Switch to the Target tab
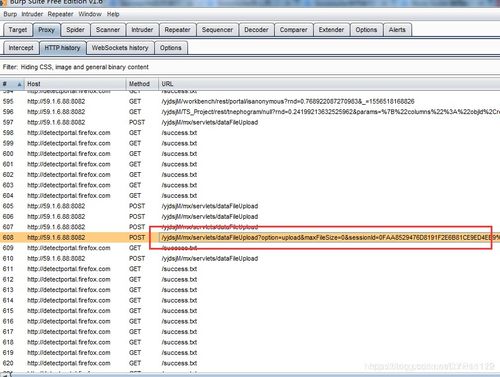 click(x=18, y=30)
